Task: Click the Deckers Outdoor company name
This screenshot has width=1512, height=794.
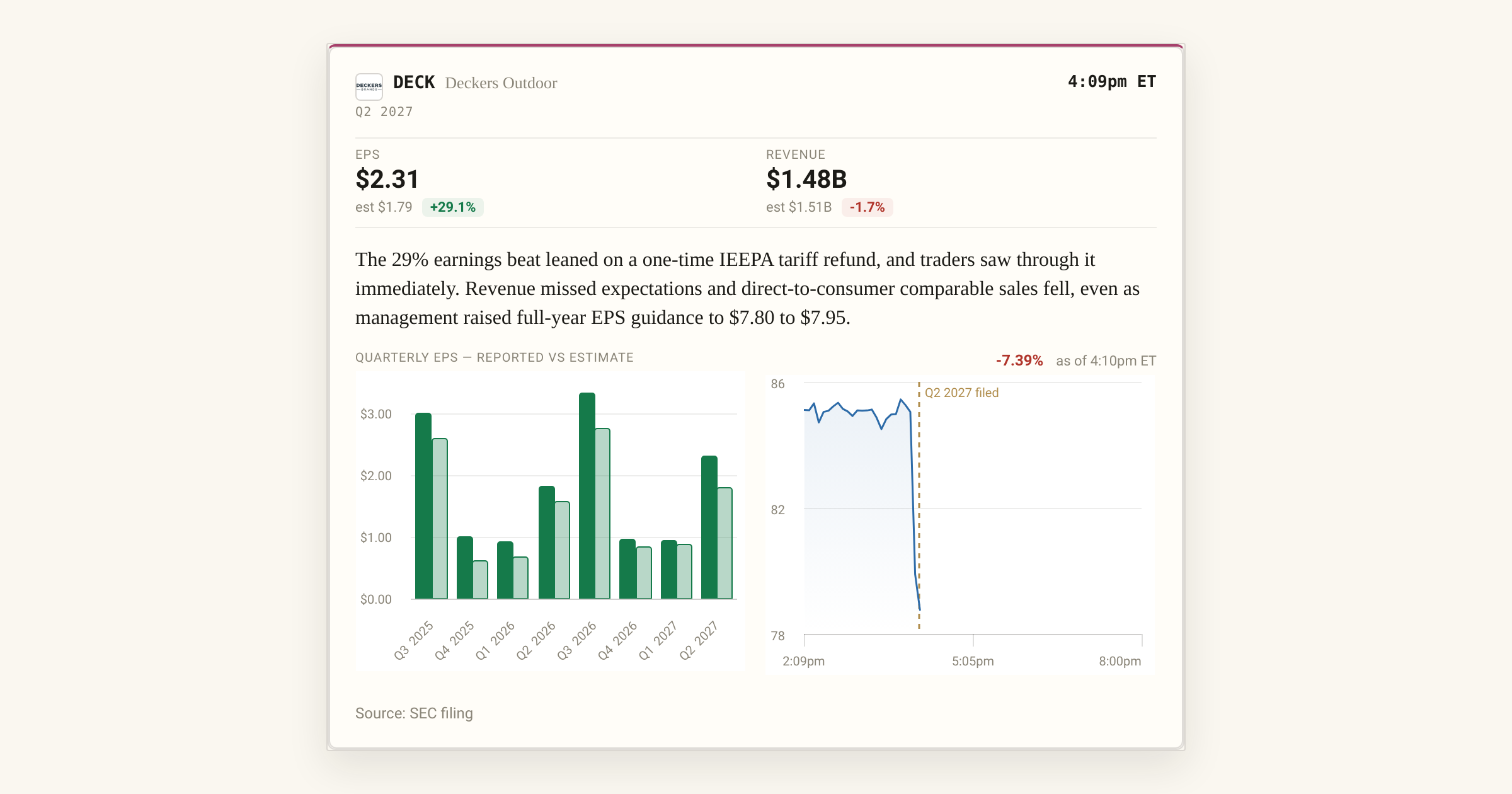Action: [x=501, y=83]
